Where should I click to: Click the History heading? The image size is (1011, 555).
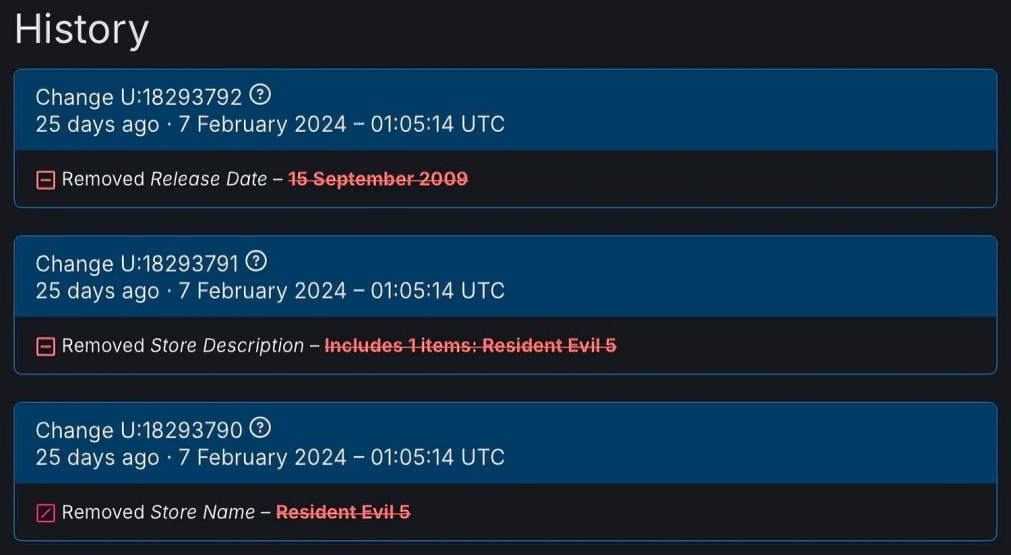tap(82, 30)
